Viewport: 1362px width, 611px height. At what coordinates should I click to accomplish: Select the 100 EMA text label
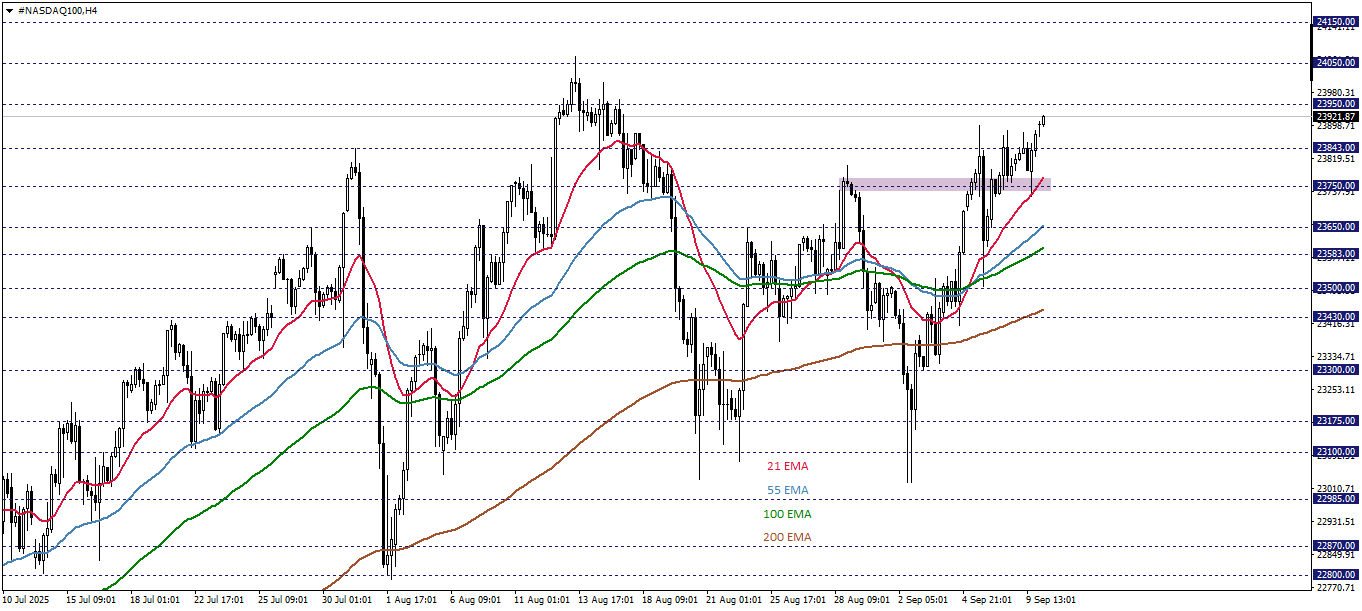tap(788, 514)
